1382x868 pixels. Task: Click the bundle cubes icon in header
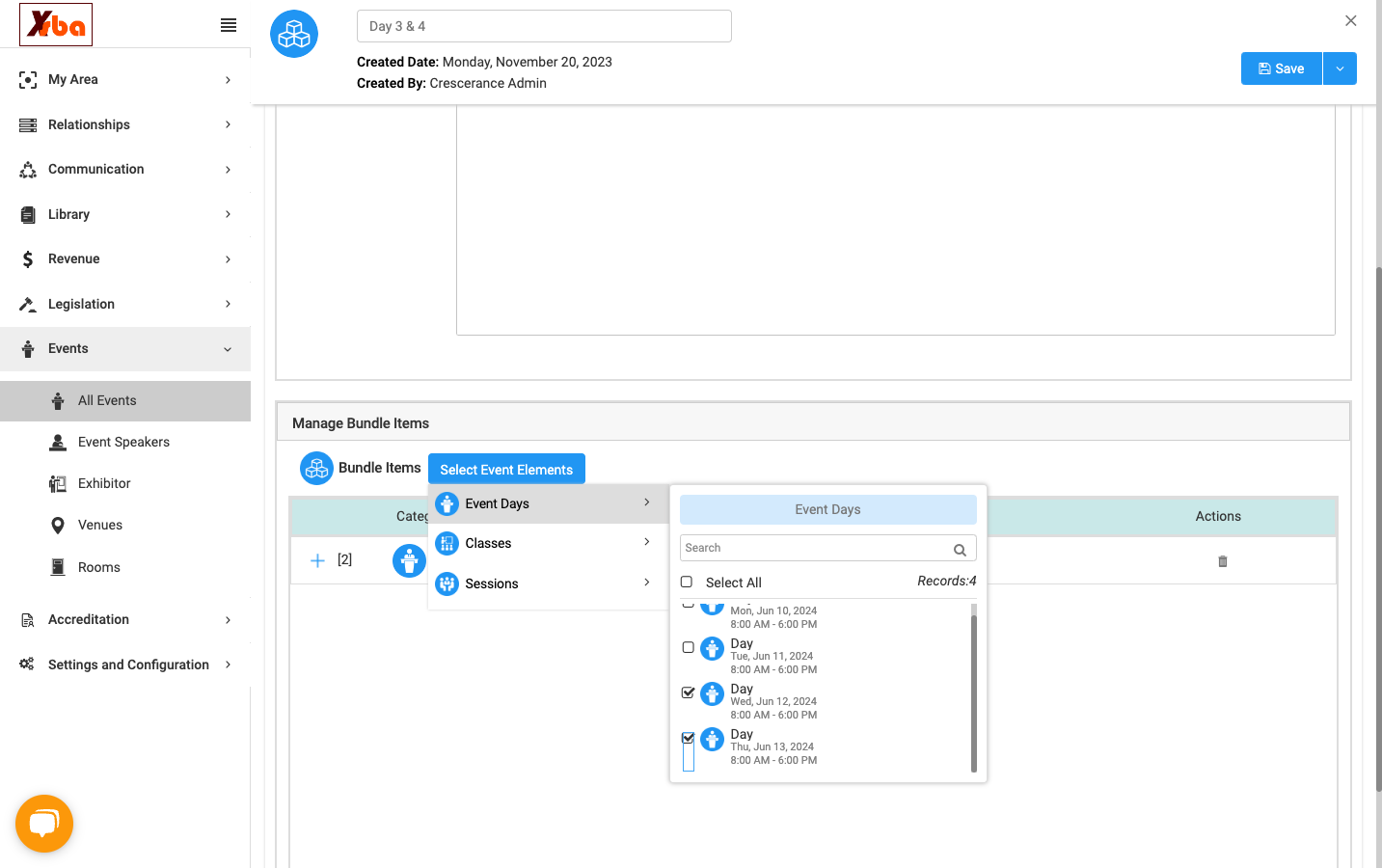pos(294,34)
